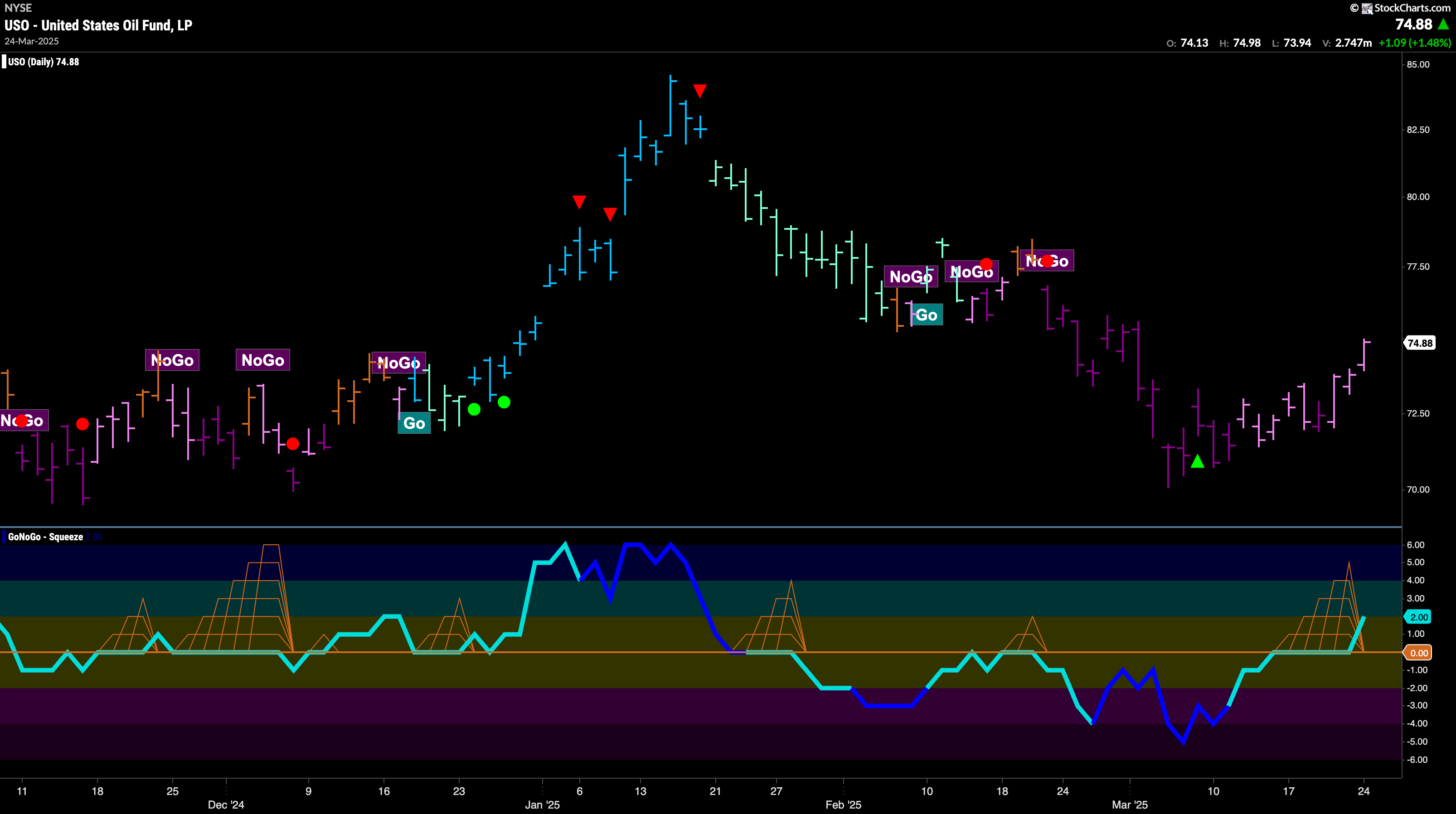Click the 9 date tick in December
The width and height of the screenshot is (1456, 814).
(x=309, y=791)
